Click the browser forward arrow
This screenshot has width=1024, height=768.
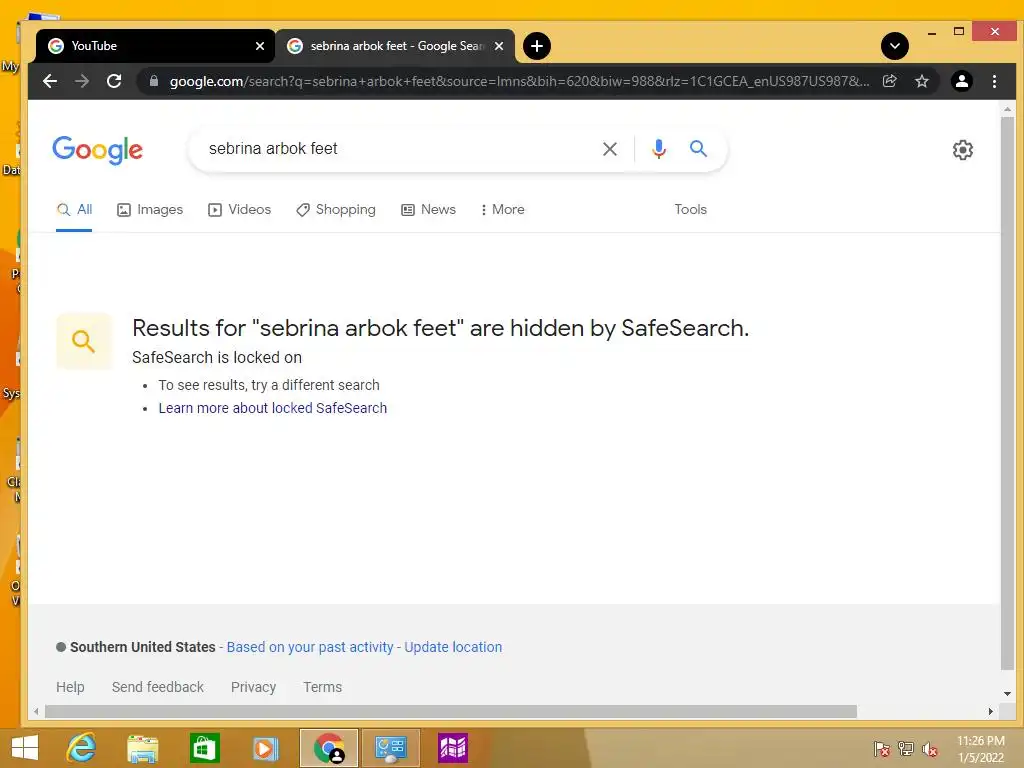82,82
